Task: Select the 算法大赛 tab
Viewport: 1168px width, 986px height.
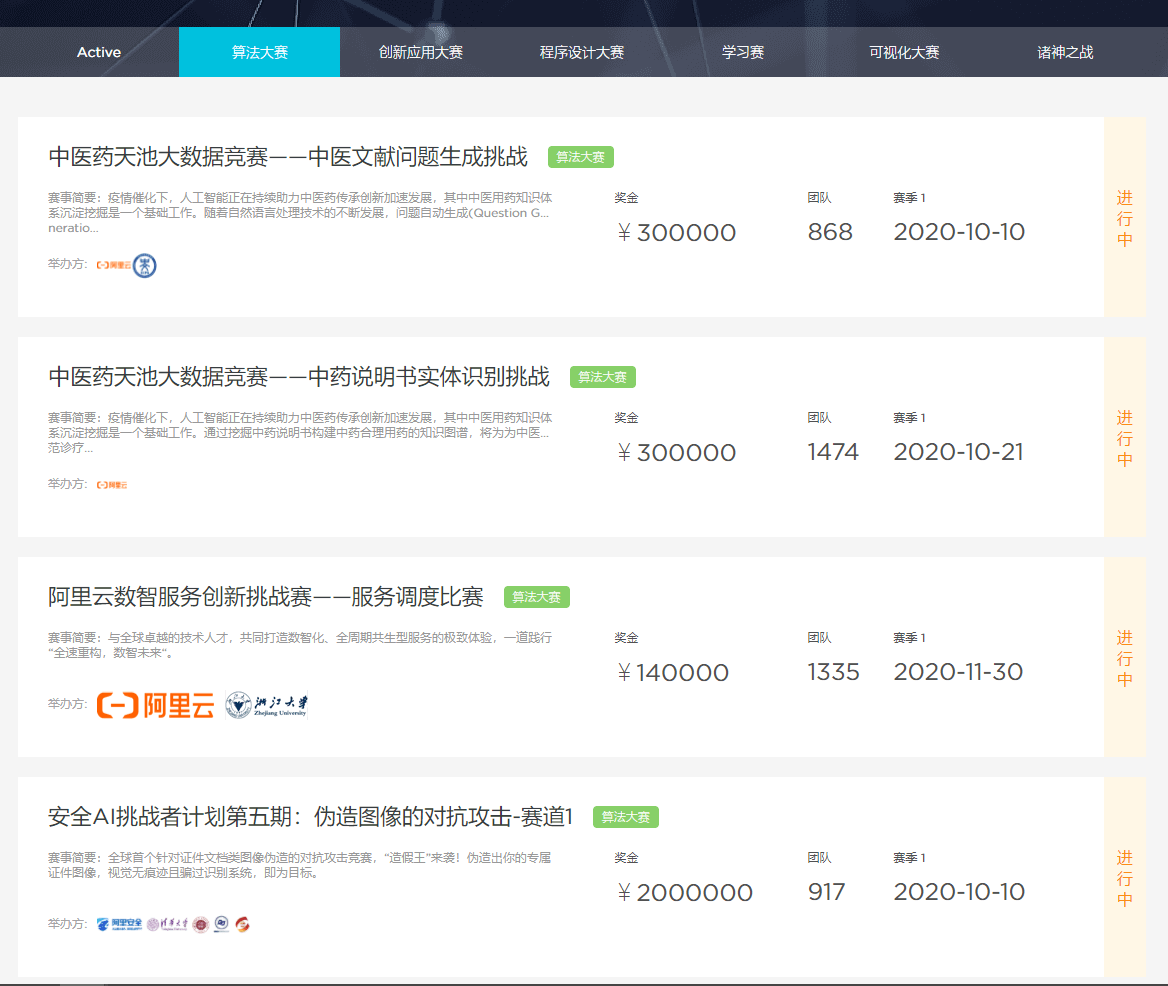Action: click(259, 52)
